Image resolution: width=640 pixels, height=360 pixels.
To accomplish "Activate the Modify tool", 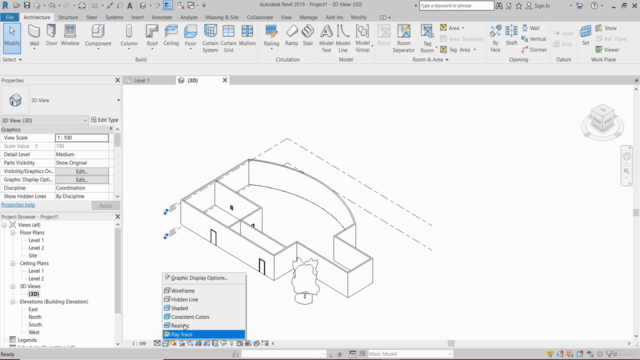I will tap(12, 38).
